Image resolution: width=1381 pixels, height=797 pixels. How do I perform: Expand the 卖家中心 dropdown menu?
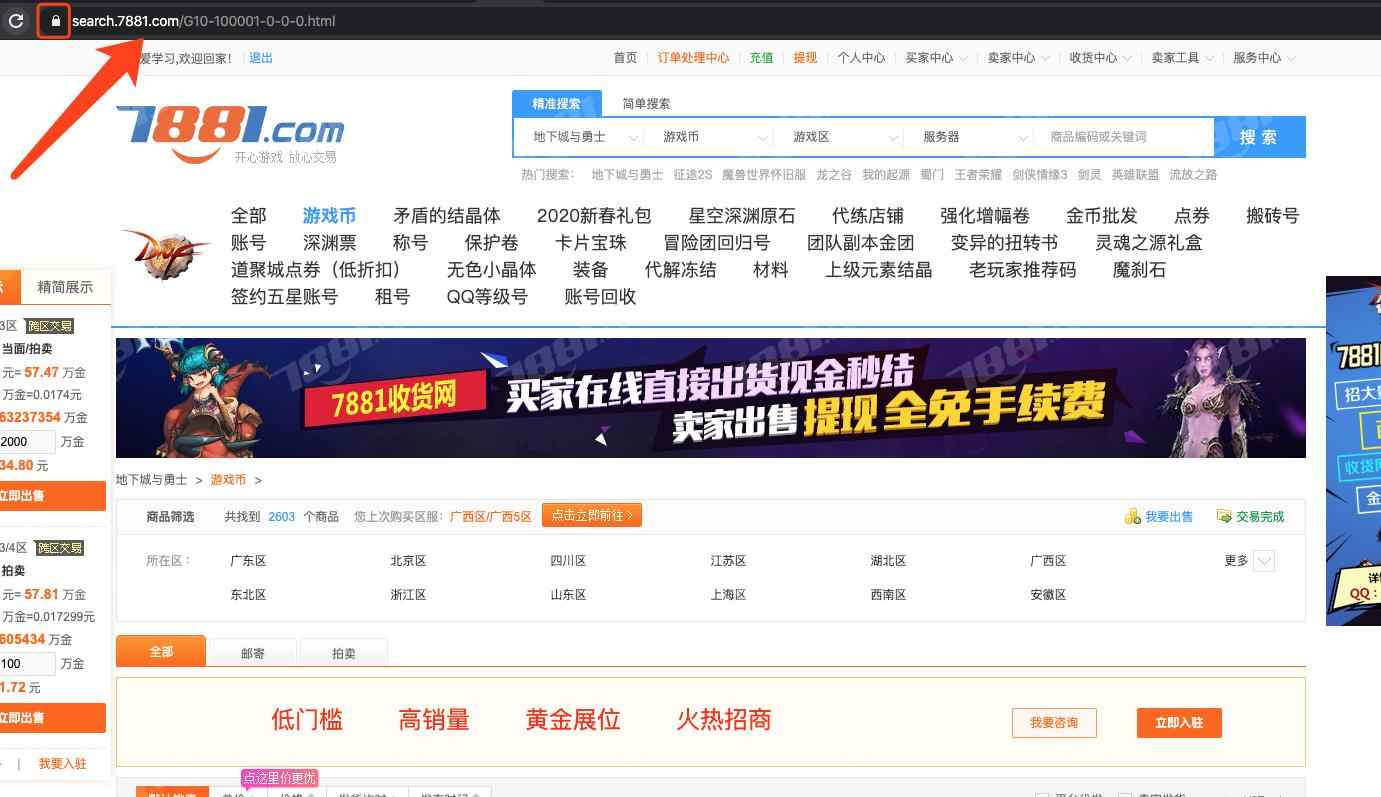(x=1019, y=58)
